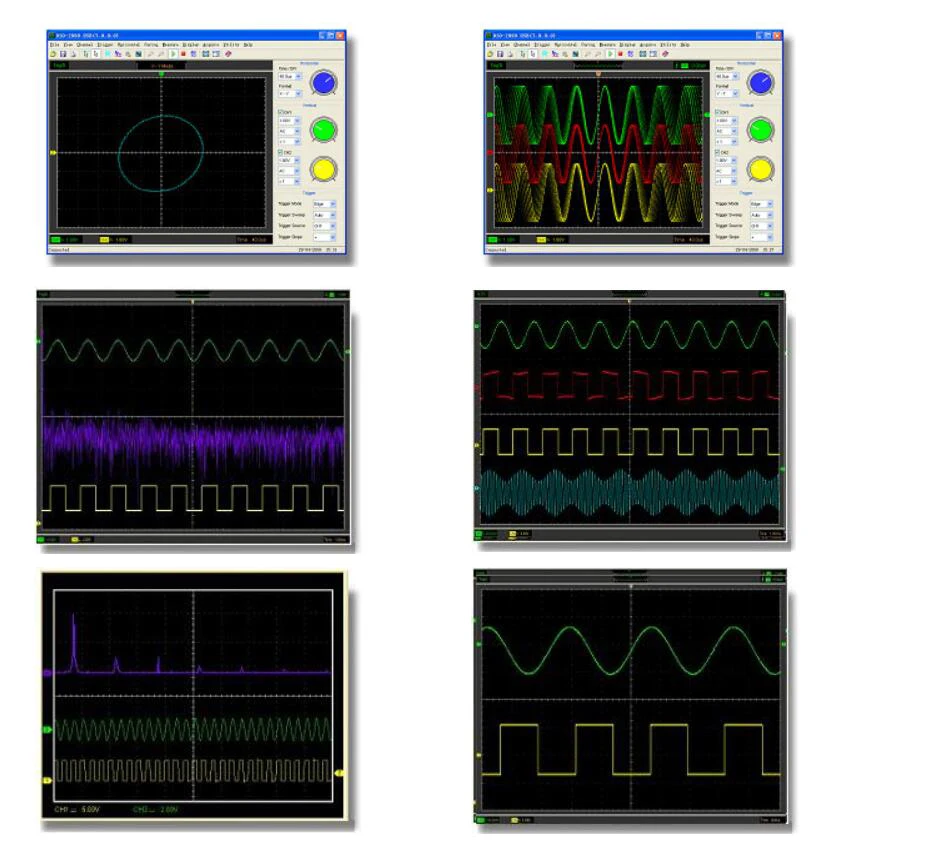The width and height of the screenshot is (927, 858).
Task: Open the File menu in the ellipse window
Action: 54,44
